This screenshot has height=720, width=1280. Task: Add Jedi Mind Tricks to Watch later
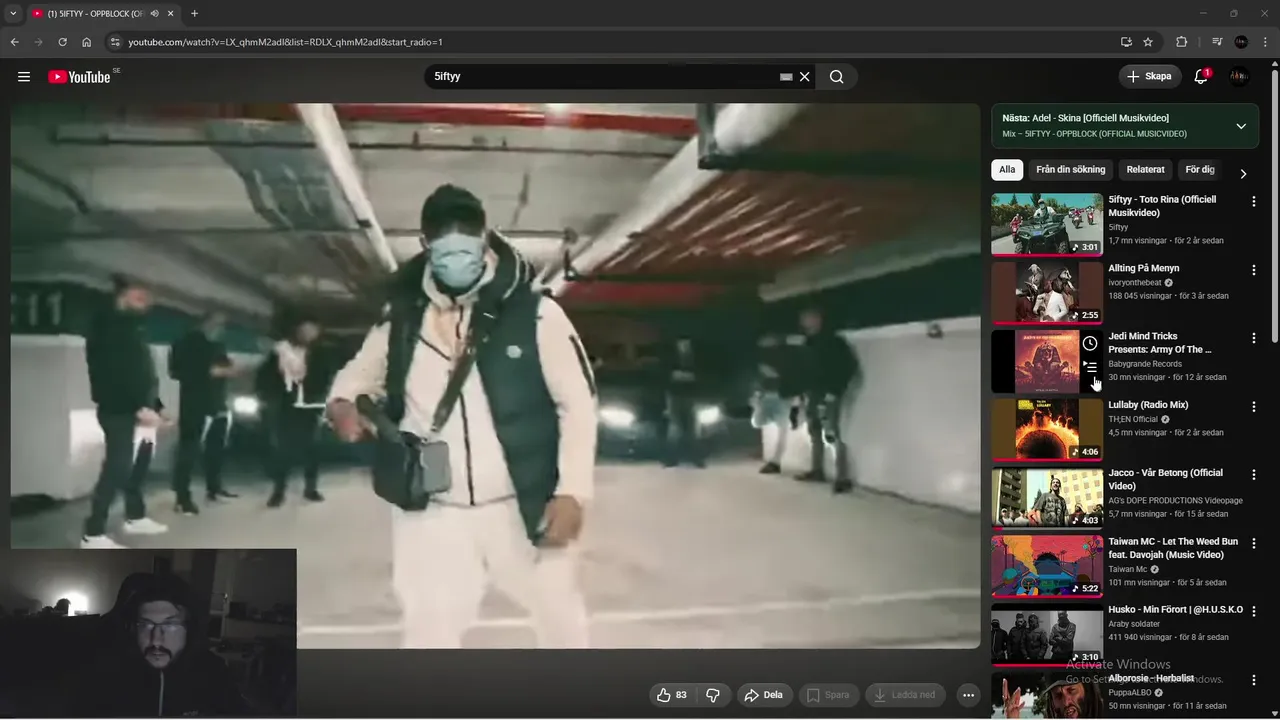(x=1090, y=344)
